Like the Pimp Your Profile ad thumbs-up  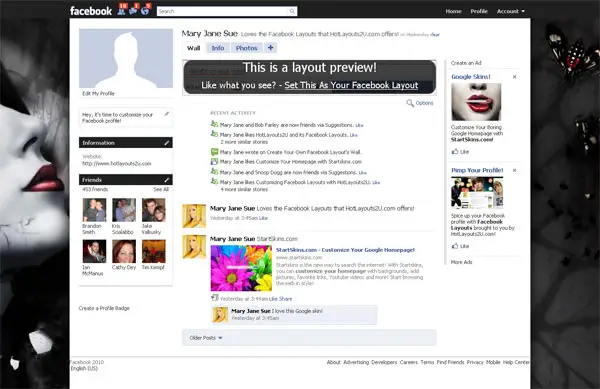(455, 246)
